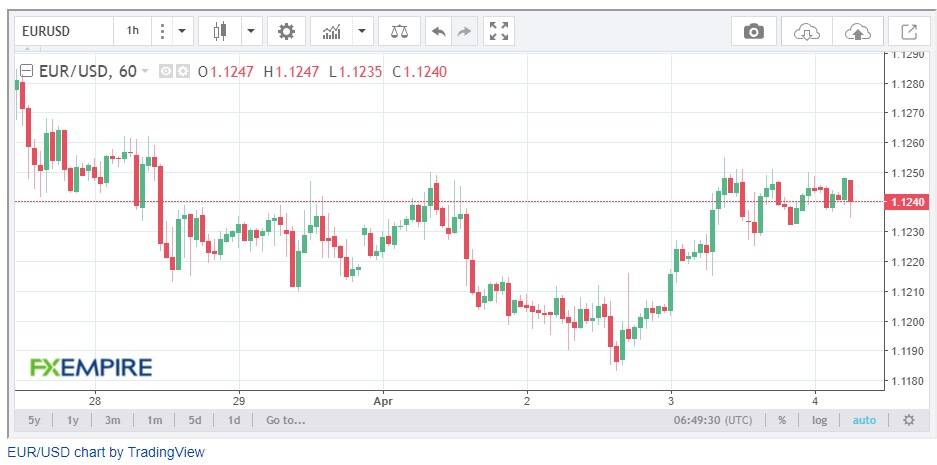Click the compare symbols scale icon

[399, 31]
